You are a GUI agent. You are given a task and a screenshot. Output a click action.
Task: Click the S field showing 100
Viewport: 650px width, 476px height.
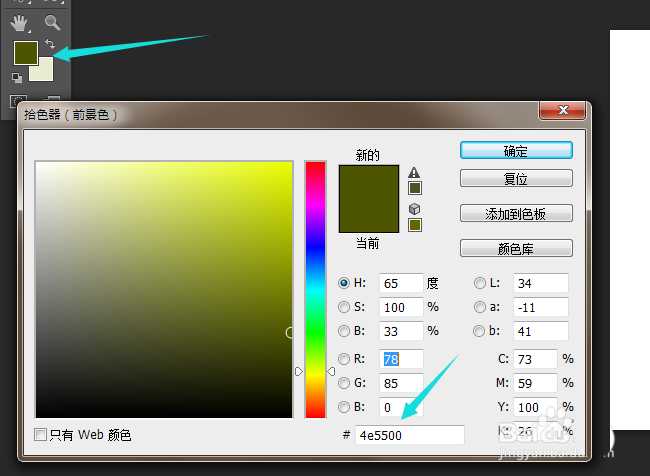coord(401,307)
